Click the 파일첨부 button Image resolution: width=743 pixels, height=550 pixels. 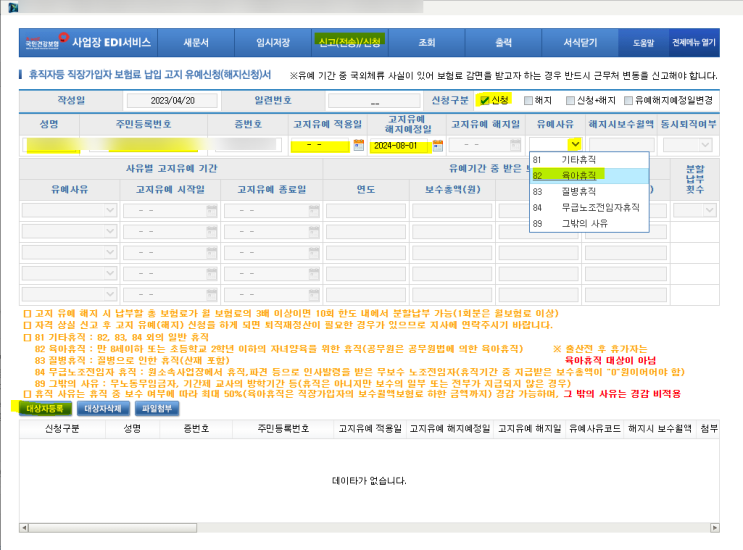[x=157, y=408]
